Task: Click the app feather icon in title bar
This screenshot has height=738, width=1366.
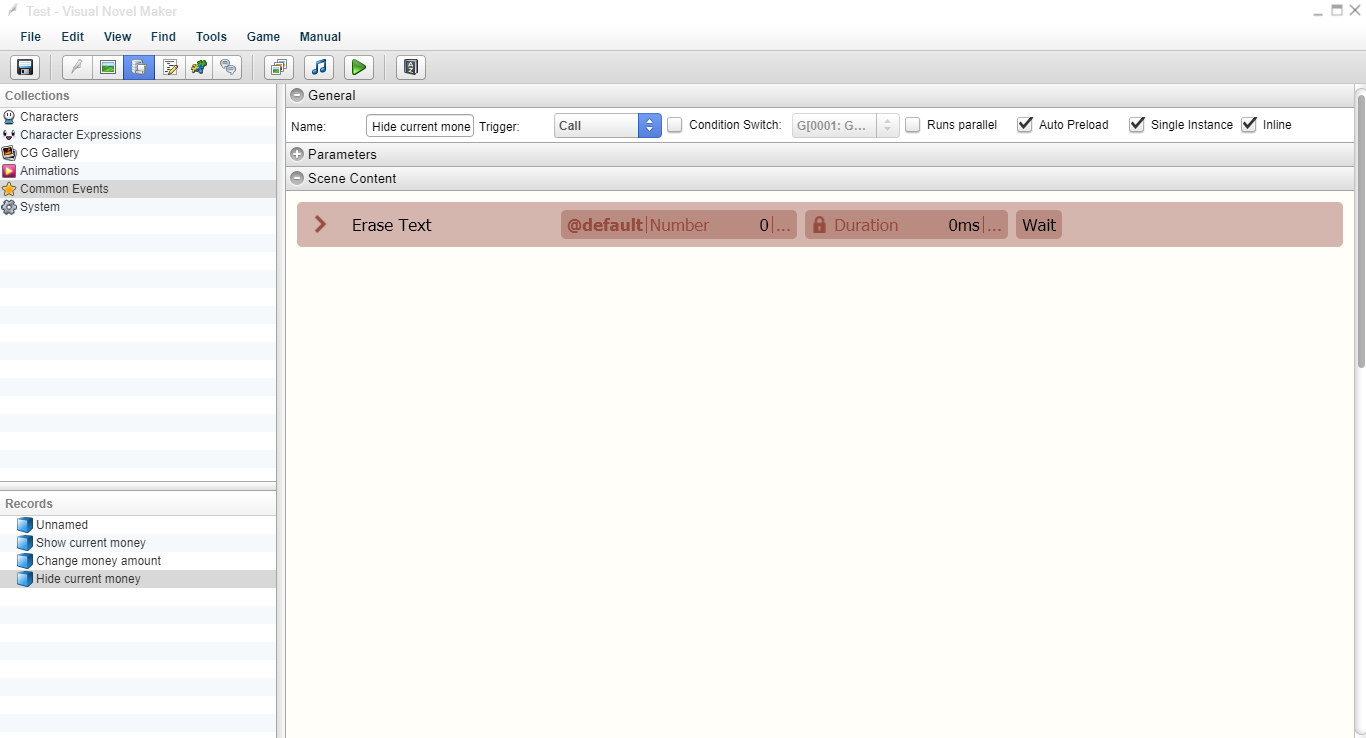Action: [x=13, y=10]
